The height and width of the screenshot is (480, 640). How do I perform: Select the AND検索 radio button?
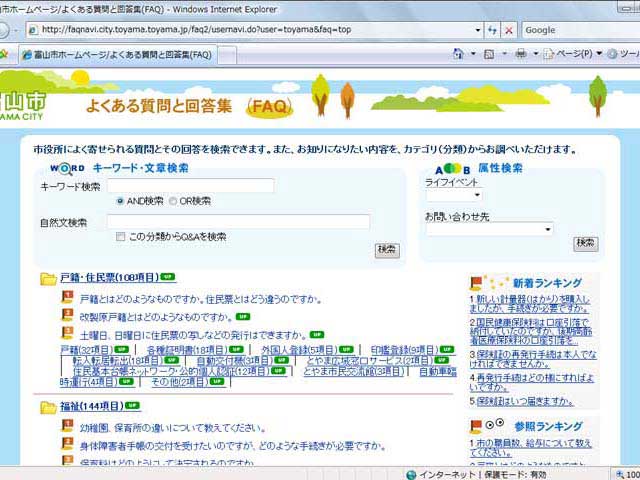(x=121, y=201)
